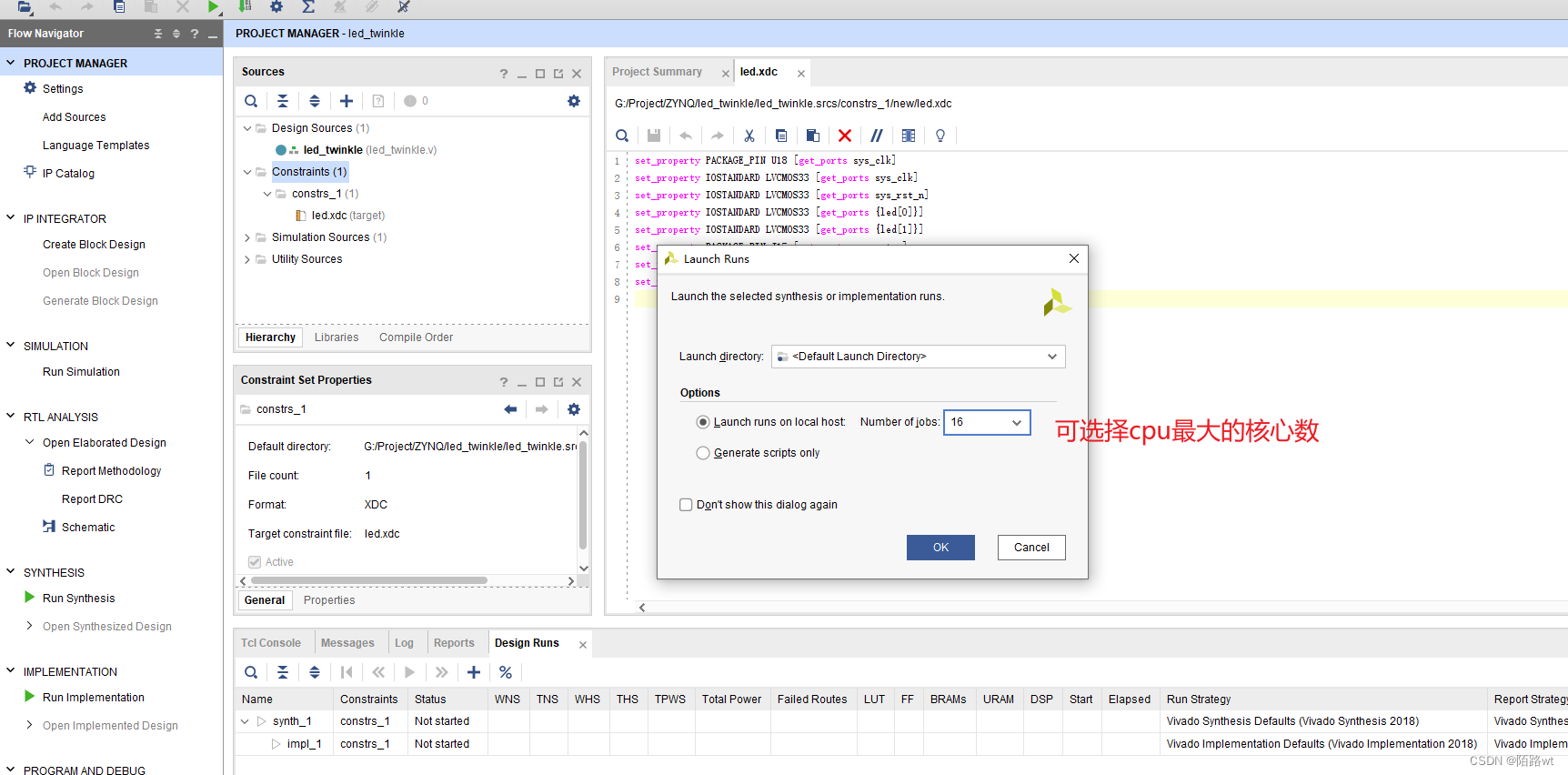Switch to Properties tab in constraint panel
This screenshot has width=1568, height=775.
329,600
